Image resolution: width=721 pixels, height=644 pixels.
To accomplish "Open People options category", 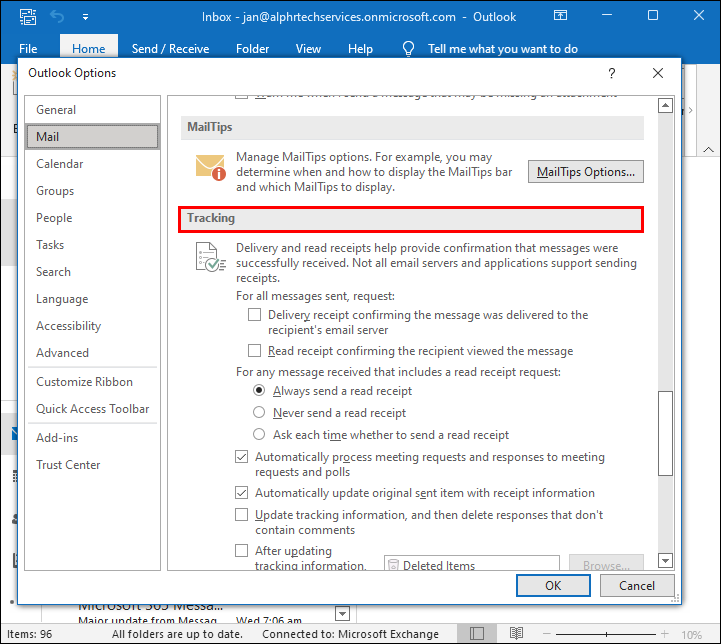I will [92, 218].
